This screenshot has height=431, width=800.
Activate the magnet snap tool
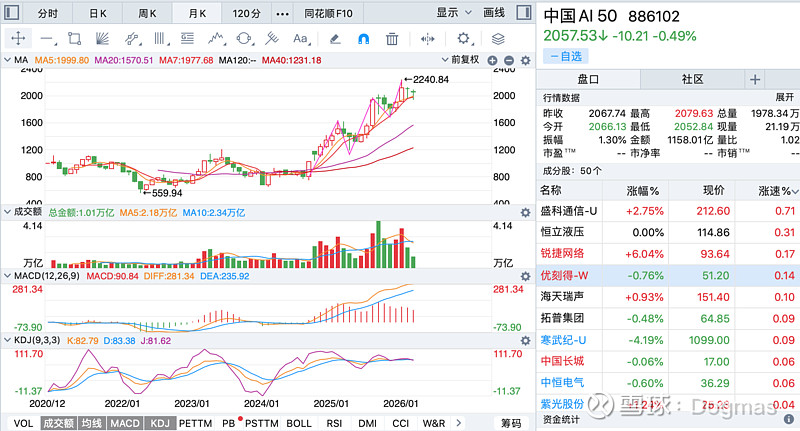click(x=363, y=38)
